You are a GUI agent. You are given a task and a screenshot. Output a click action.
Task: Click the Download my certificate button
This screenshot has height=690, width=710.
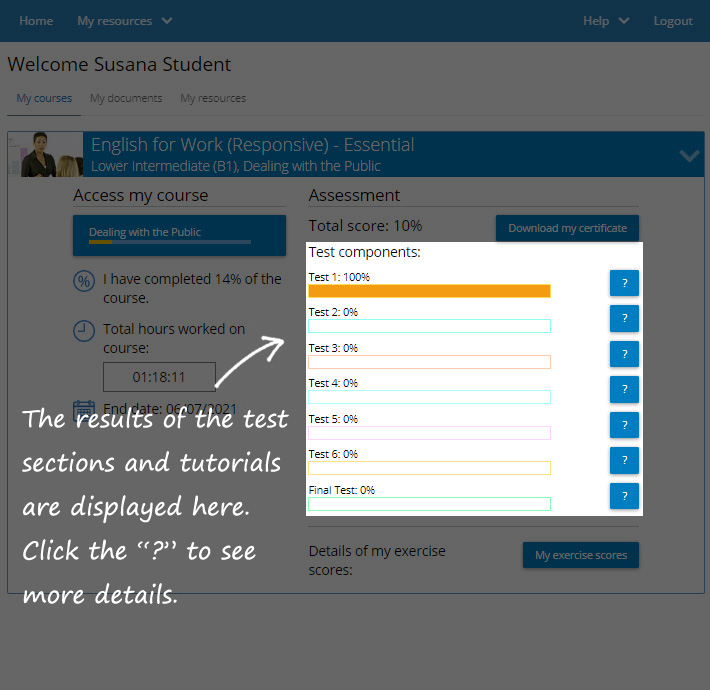click(x=567, y=228)
